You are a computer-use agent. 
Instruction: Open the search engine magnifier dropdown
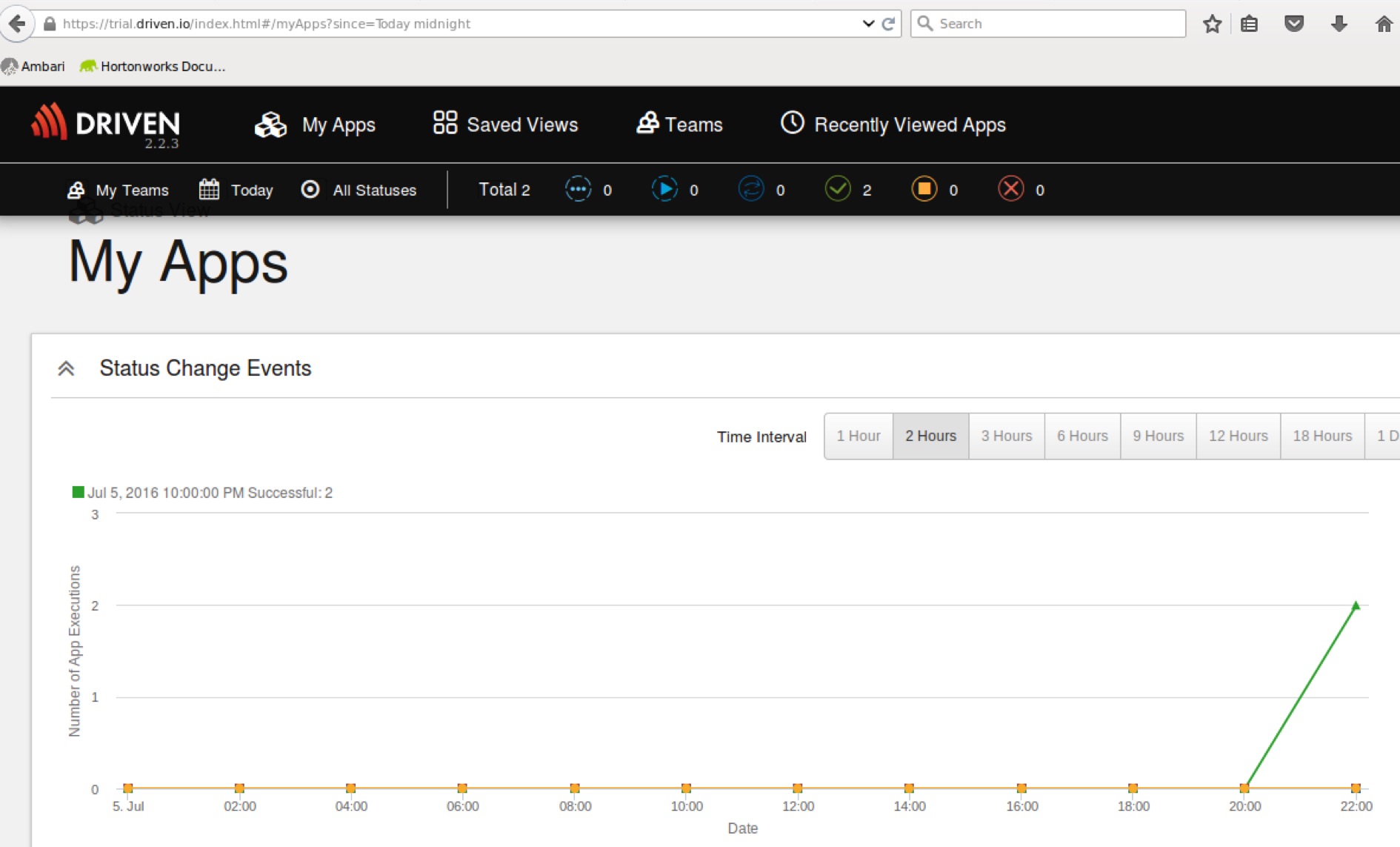(925, 23)
